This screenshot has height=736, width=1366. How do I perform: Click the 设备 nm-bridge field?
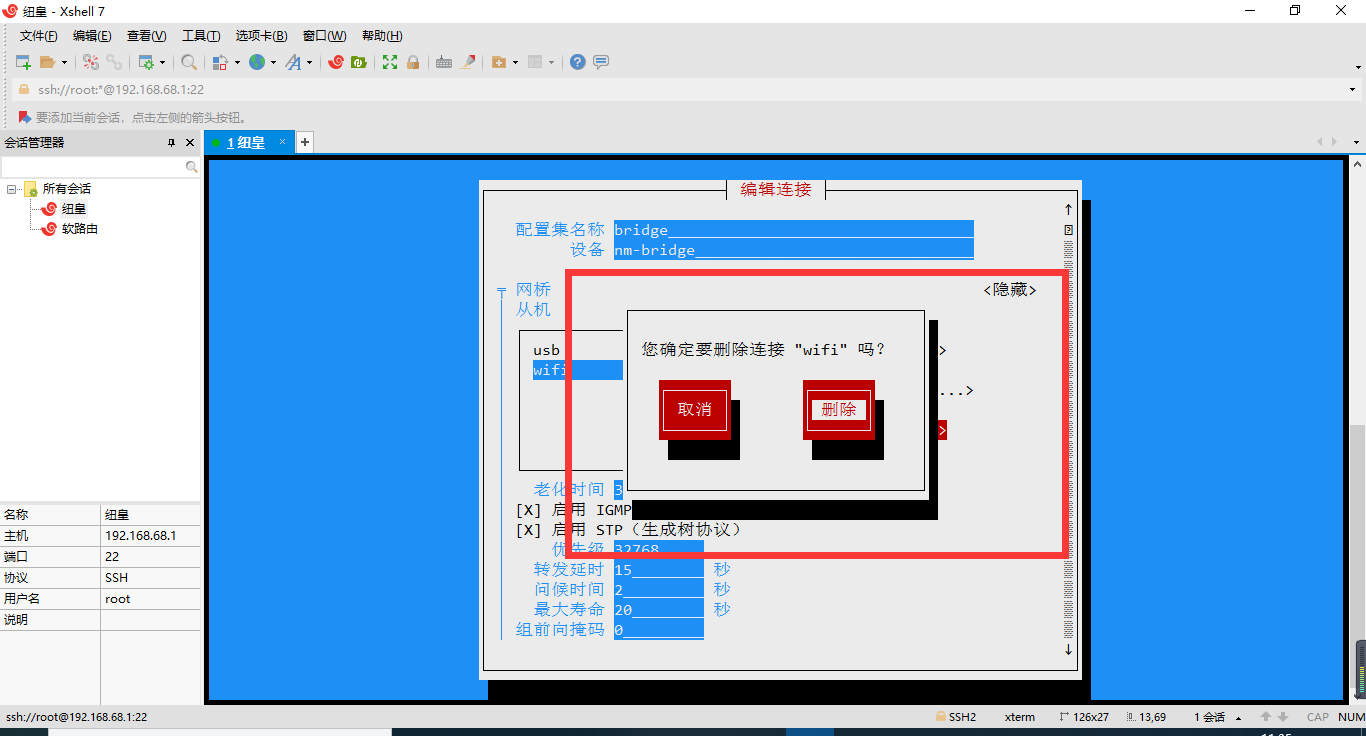pyautogui.click(x=794, y=250)
